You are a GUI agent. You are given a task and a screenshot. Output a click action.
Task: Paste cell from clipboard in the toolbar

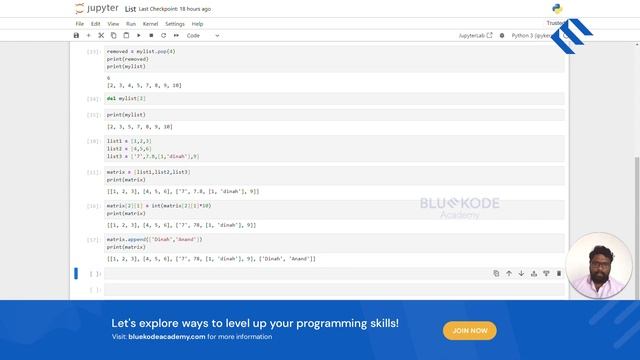(126, 36)
